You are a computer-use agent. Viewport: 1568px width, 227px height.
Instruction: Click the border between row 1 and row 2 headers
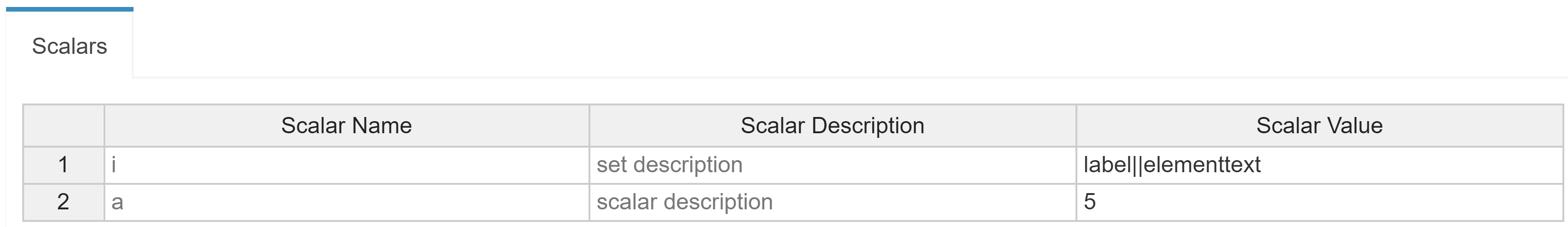(63, 184)
